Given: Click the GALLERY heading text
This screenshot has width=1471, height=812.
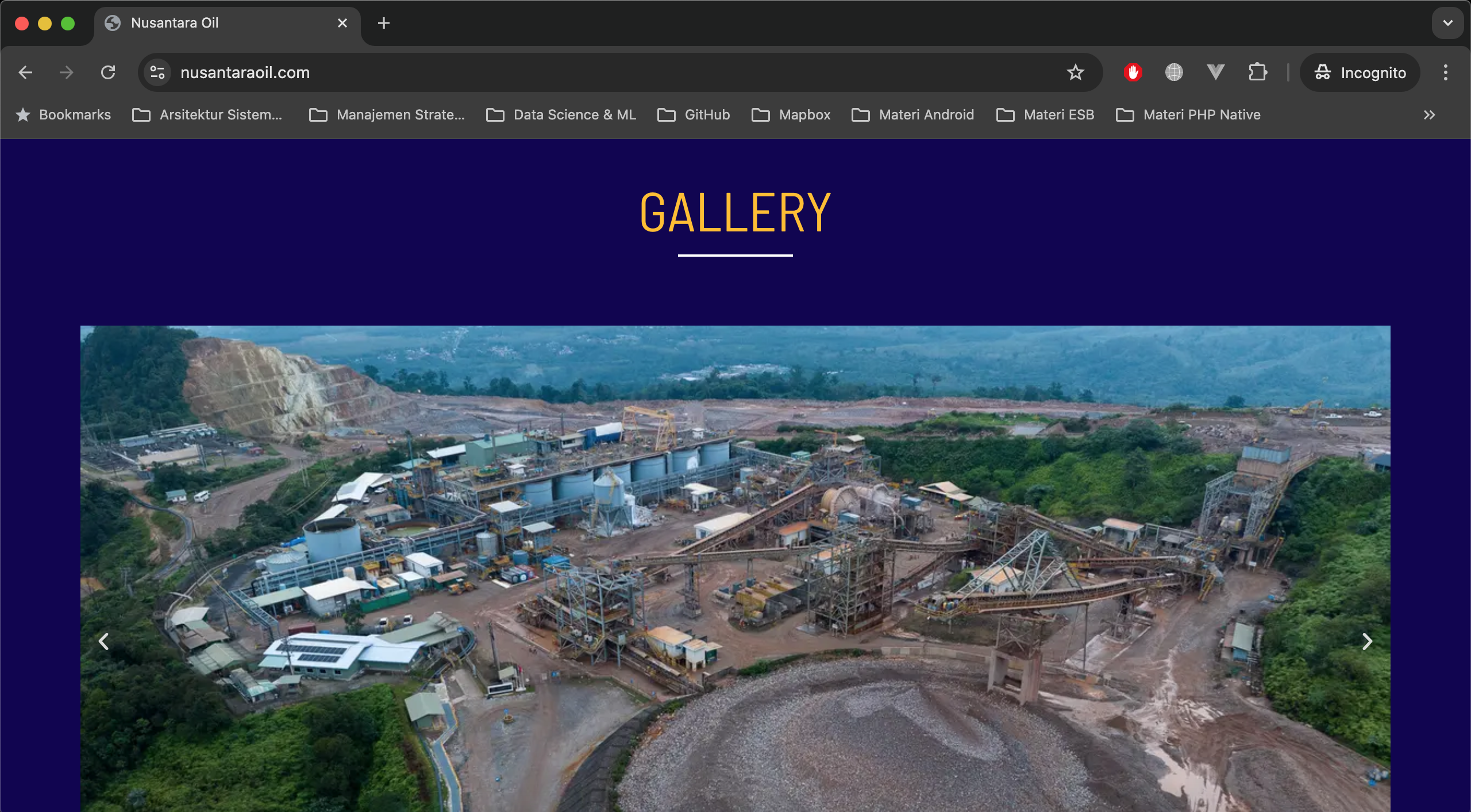Looking at the screenshot, I should pyautogui.click(x=735, y=212).
